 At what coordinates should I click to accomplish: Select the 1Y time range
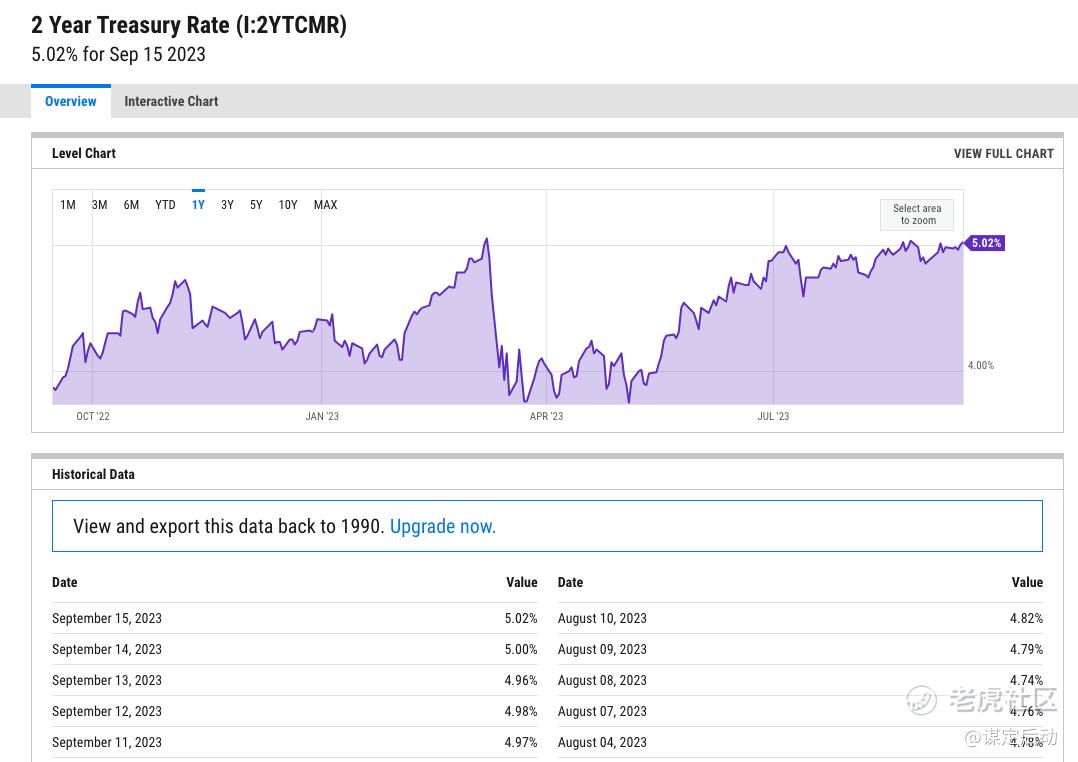(198, 205)
